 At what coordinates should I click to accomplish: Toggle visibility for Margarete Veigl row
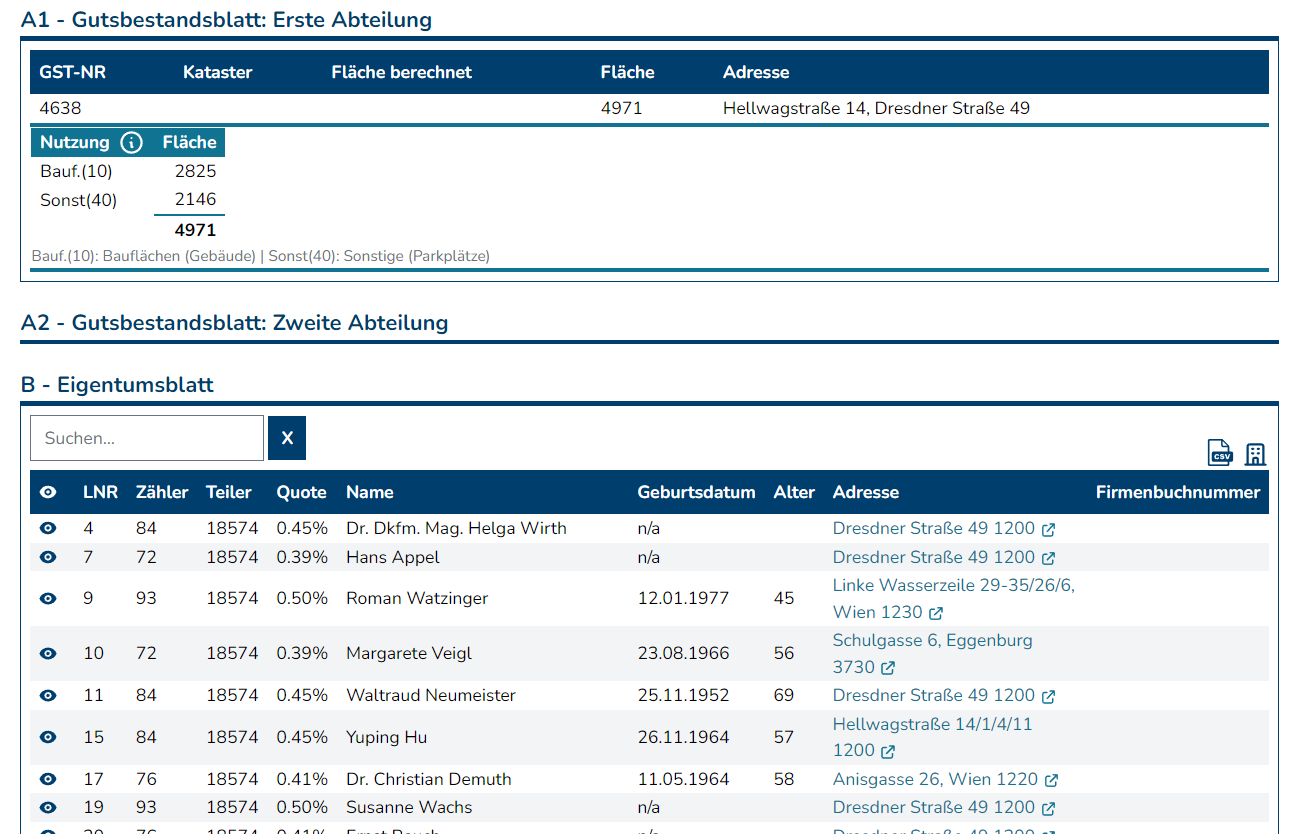48,653
